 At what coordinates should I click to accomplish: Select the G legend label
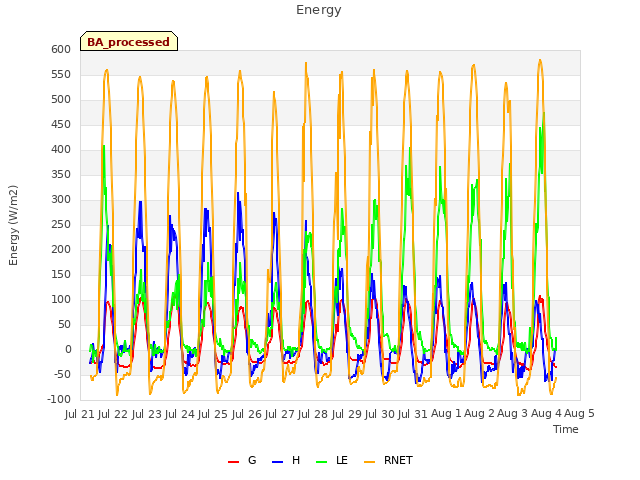[x=252, y=460]
